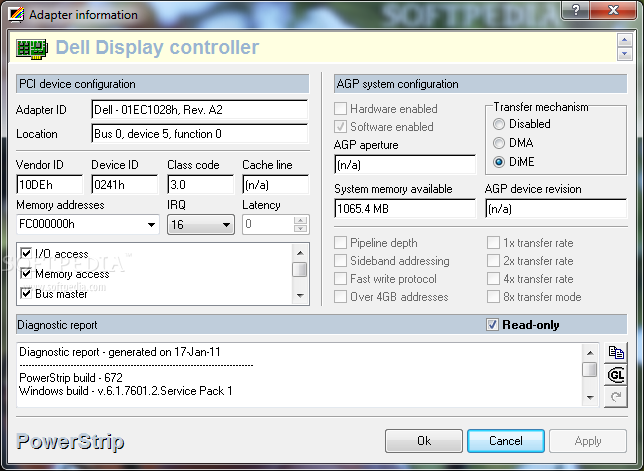Toggle the I/O access checkbox
Screen dimensions: 644x471
[26, 253]
